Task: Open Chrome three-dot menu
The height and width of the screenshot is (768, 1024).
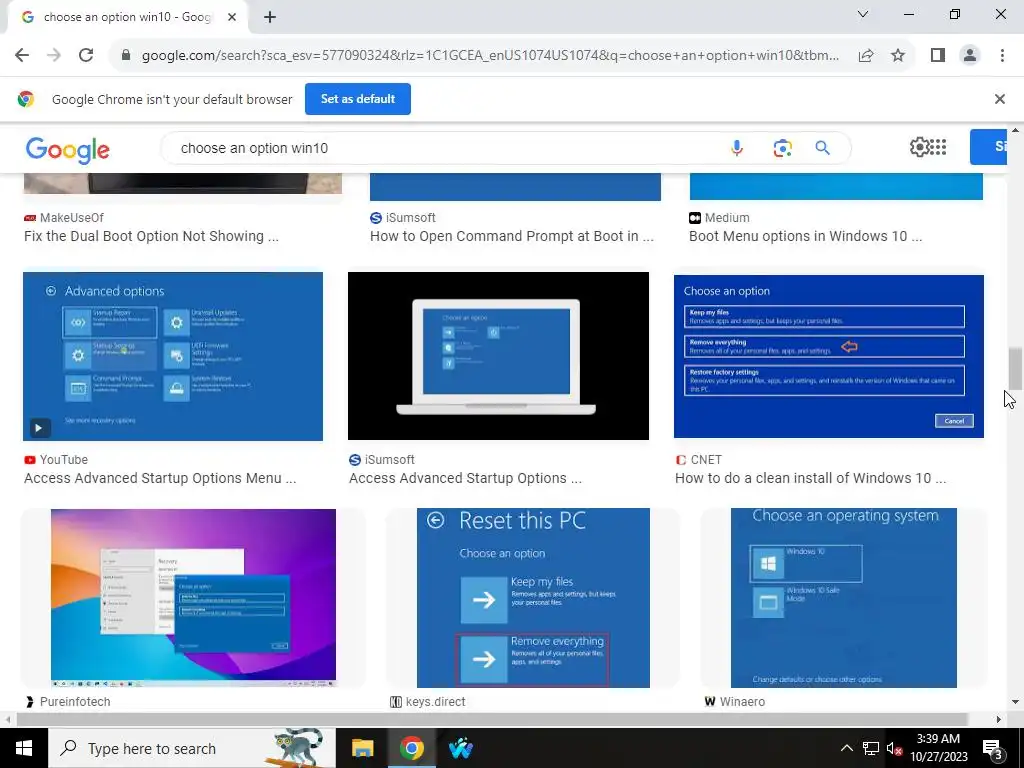Action: pyautogui.click(x=1002, y=56)
